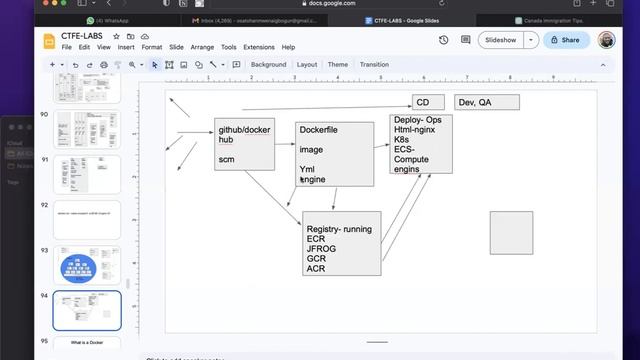Select the CD box on slide

pyautogui.click(x=428, y=102)
